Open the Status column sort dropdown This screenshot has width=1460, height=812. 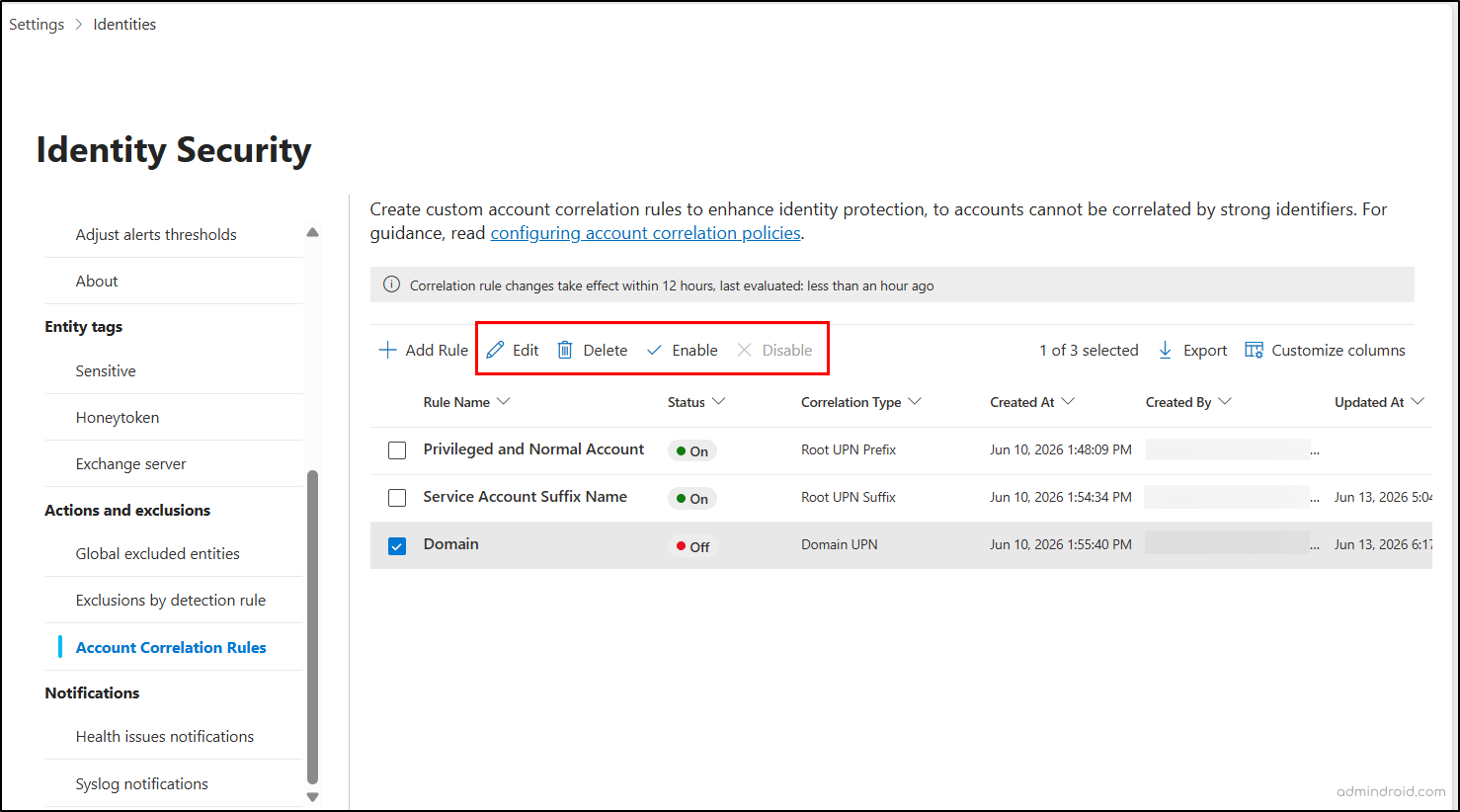719,401
